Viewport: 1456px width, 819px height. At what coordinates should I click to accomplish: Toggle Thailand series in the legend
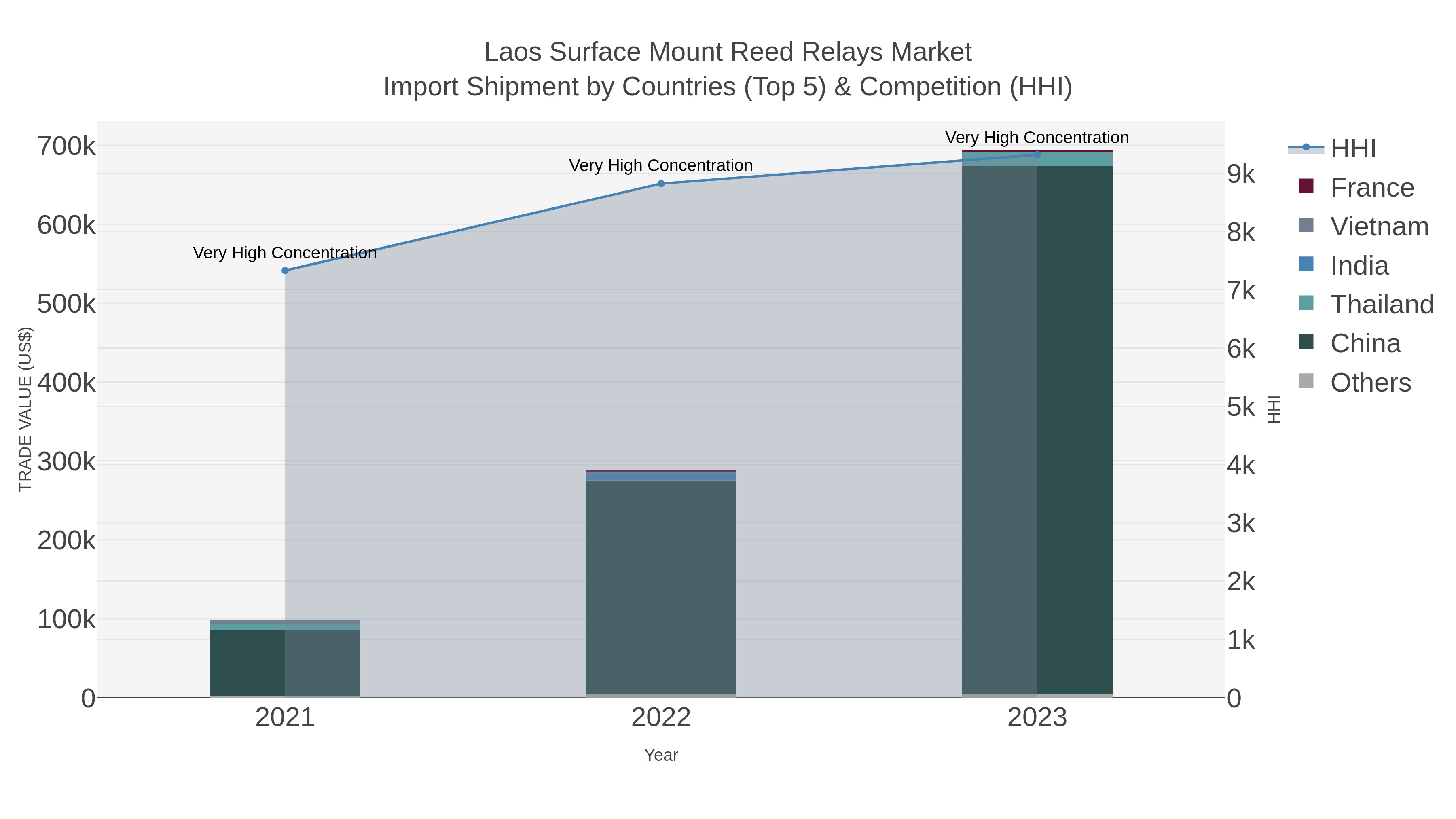1366,304
